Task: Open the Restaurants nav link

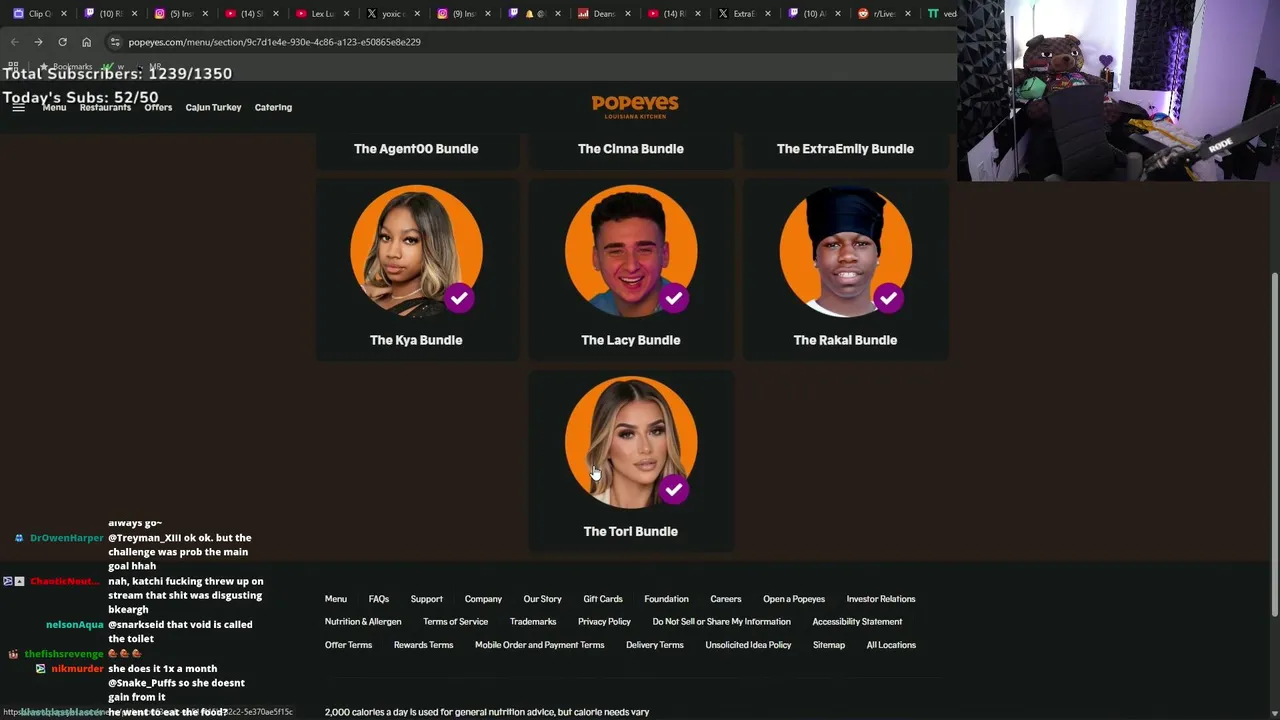Action: coord(105,107)
